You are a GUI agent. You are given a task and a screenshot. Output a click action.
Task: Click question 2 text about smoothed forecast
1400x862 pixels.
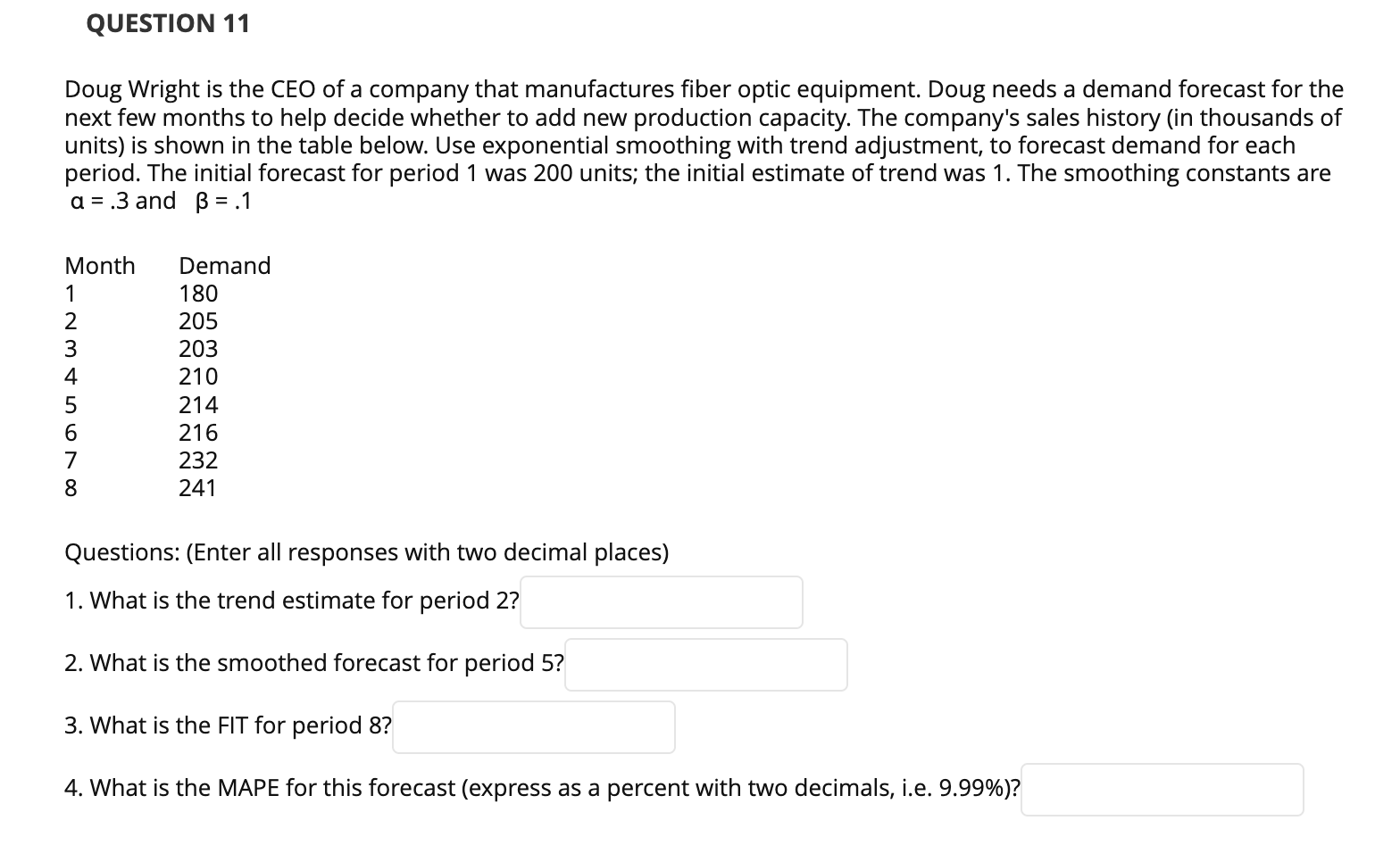312,663
